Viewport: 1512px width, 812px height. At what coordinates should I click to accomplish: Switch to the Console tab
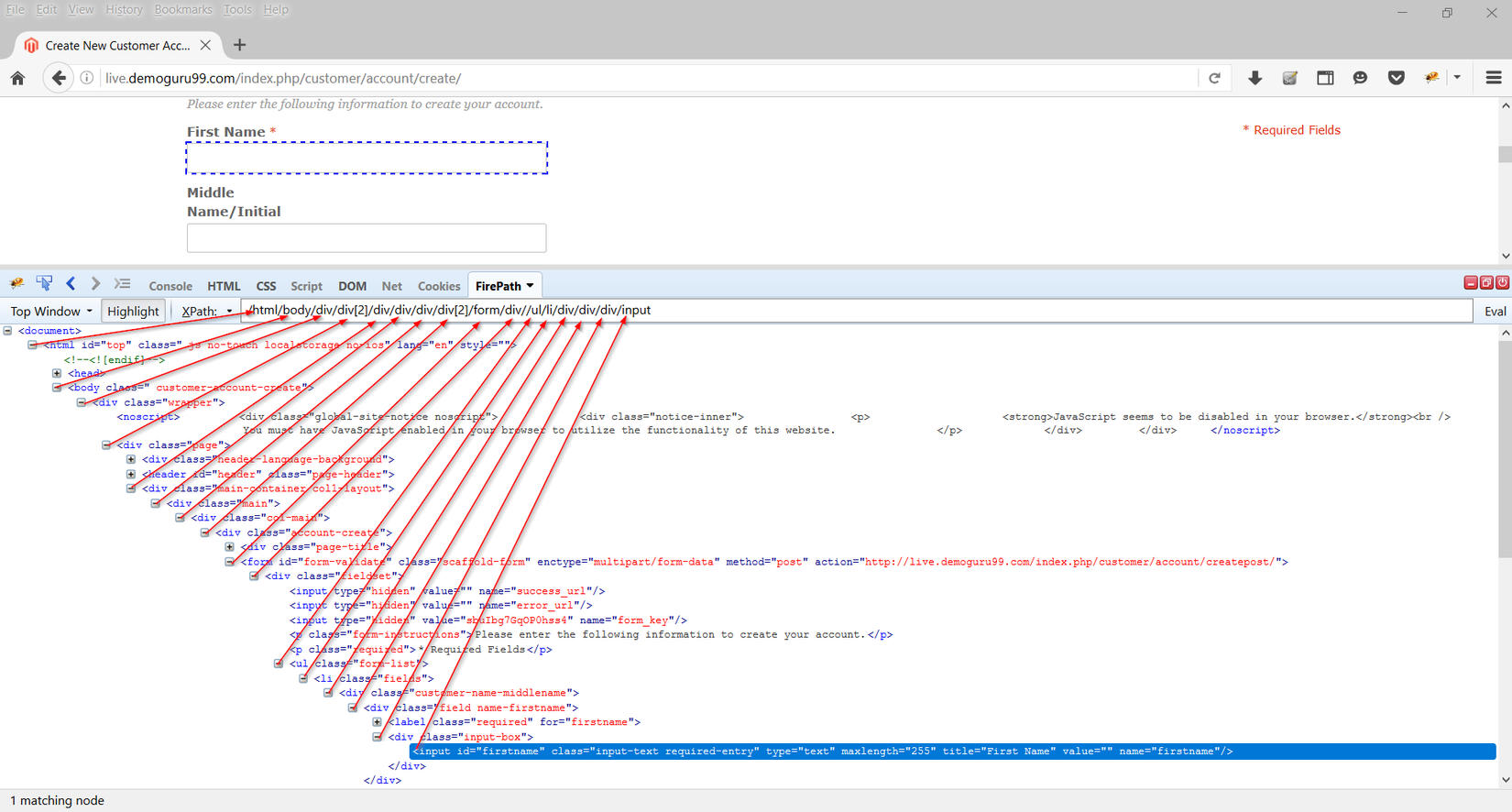click(x=170, y=286)
